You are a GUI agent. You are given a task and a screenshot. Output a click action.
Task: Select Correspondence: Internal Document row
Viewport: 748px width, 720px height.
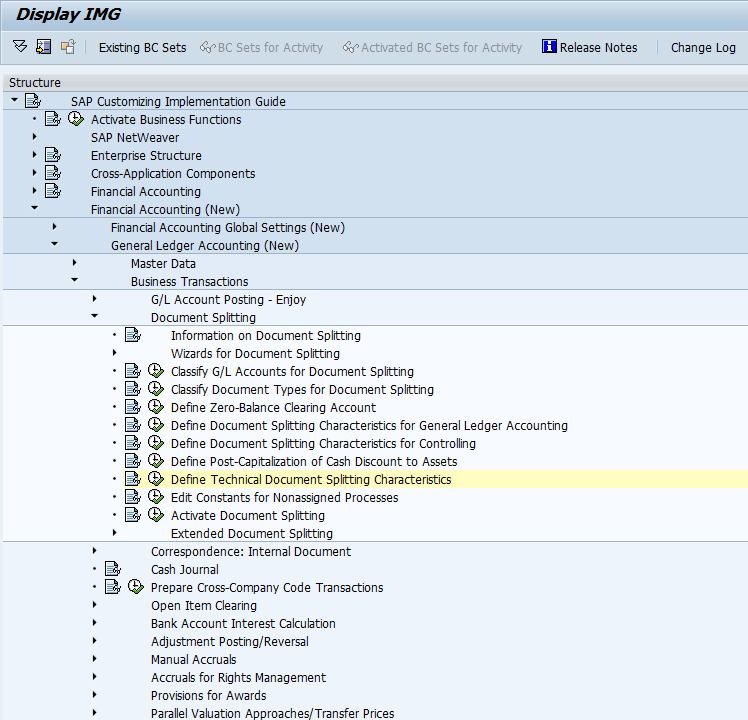pyautogui.click(x=251, y=552)
